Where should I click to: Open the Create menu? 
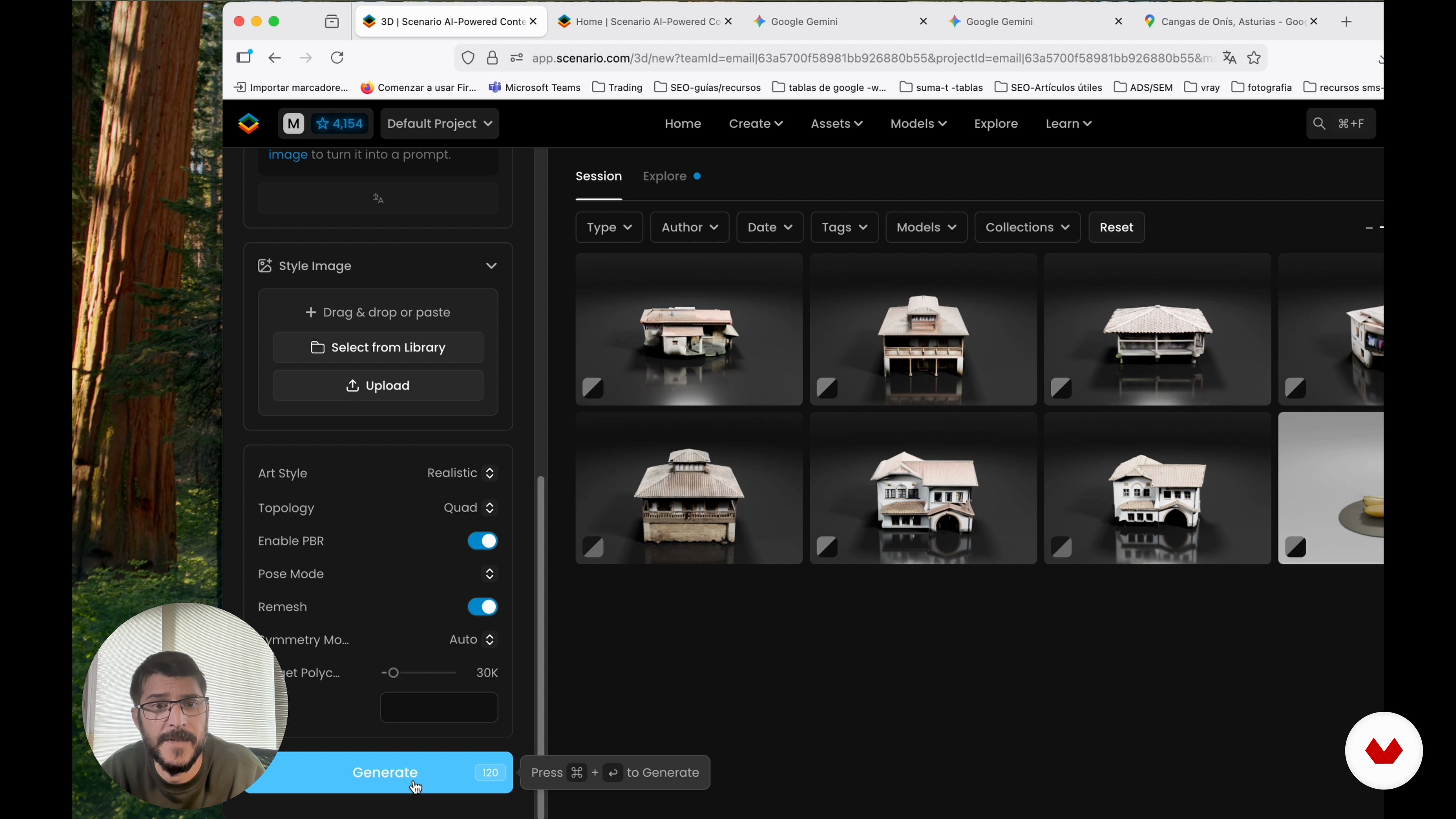(x=756, y=124)
